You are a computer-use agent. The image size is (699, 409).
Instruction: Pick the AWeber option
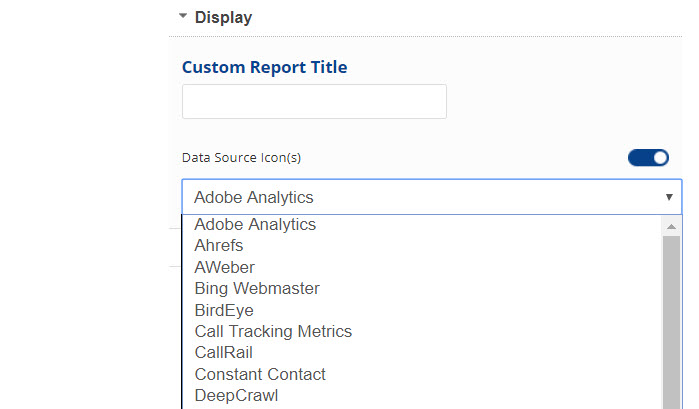(x=224, y=267)
